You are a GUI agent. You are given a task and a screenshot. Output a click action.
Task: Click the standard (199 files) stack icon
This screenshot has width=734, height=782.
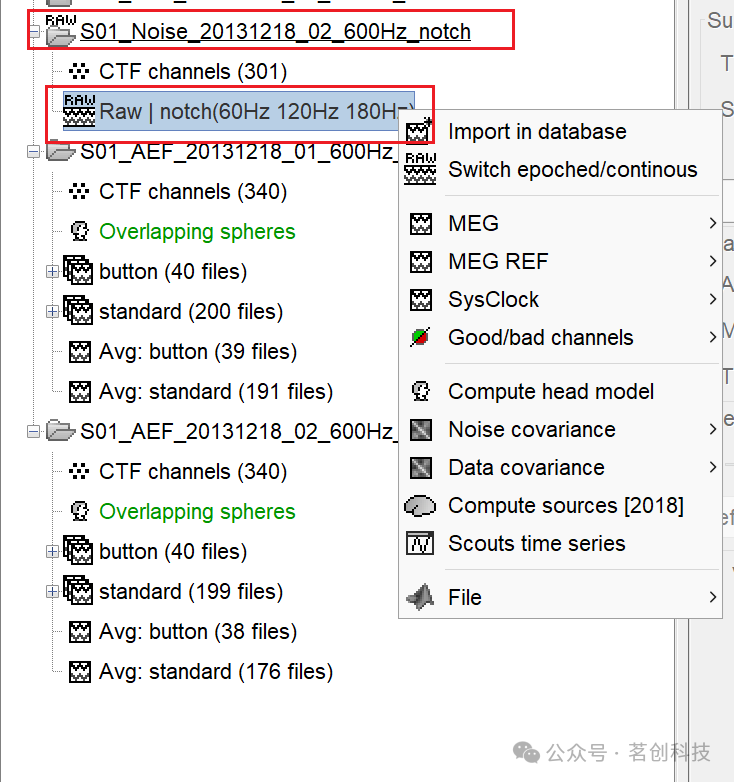point(78,591)
